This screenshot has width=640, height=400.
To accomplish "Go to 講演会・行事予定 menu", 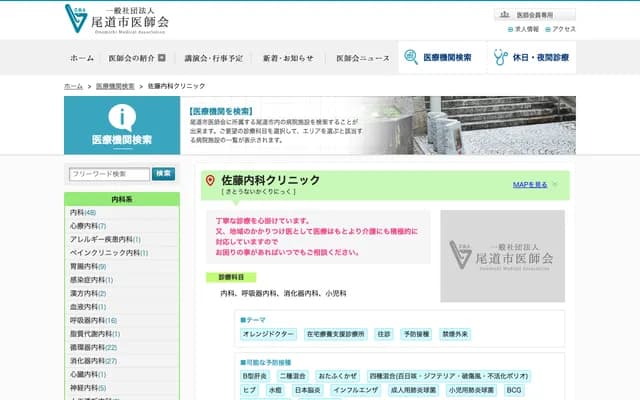I will (x=214, y=58).
